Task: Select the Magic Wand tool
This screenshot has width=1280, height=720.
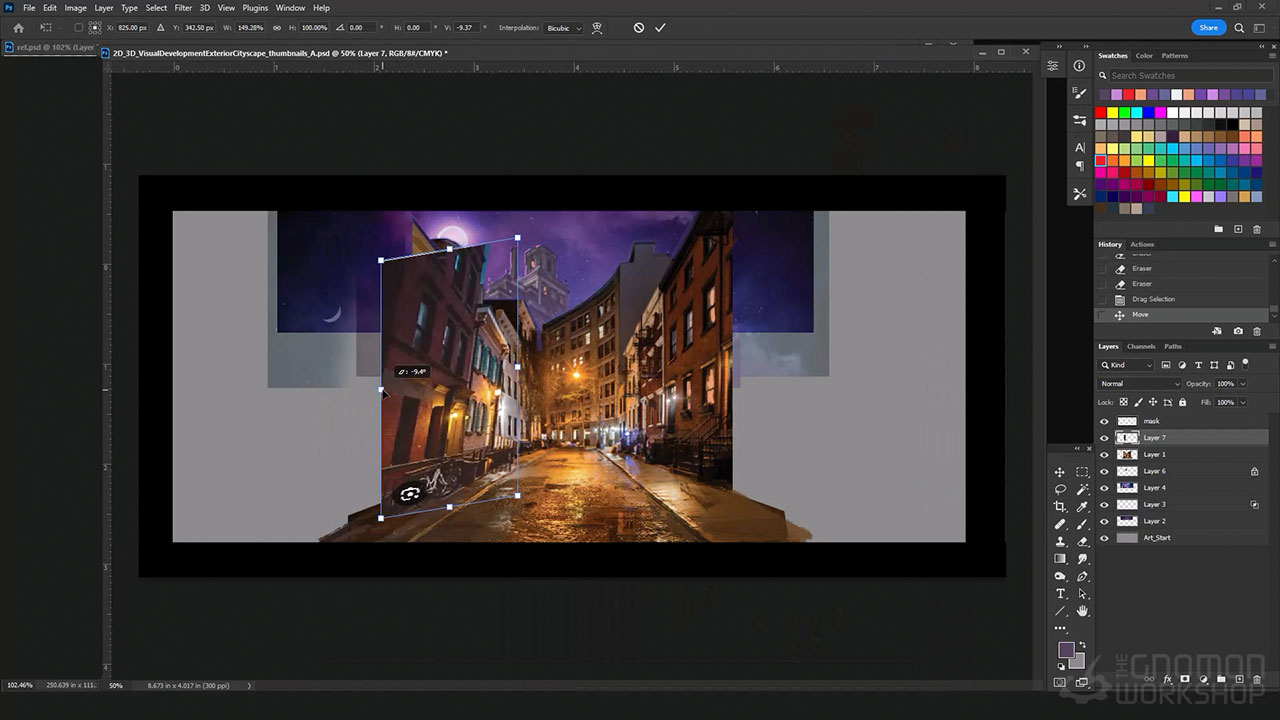Action: (x=1082, y=489)
